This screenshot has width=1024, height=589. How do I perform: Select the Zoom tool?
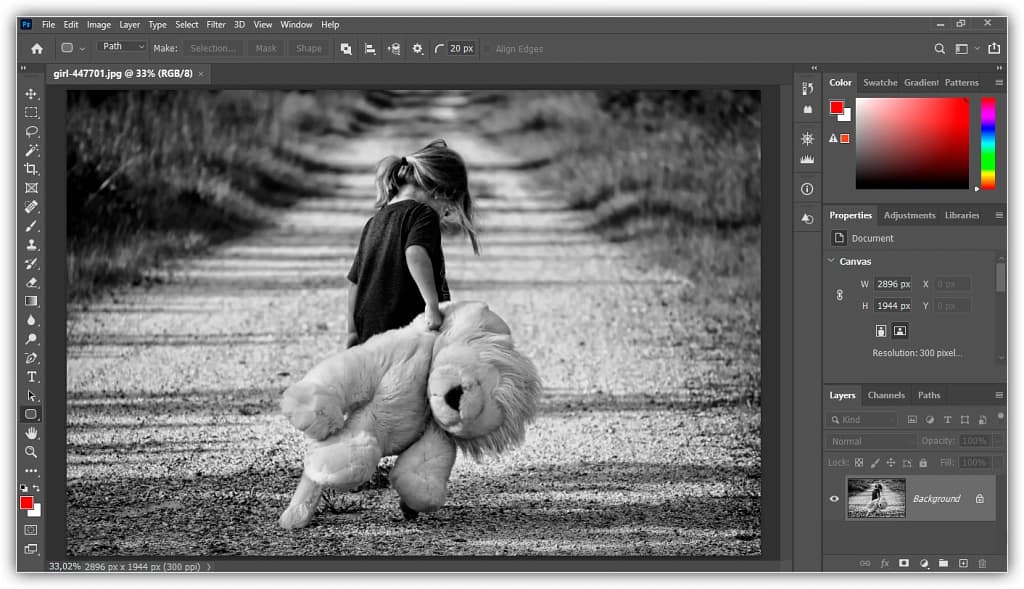(31, 452)
